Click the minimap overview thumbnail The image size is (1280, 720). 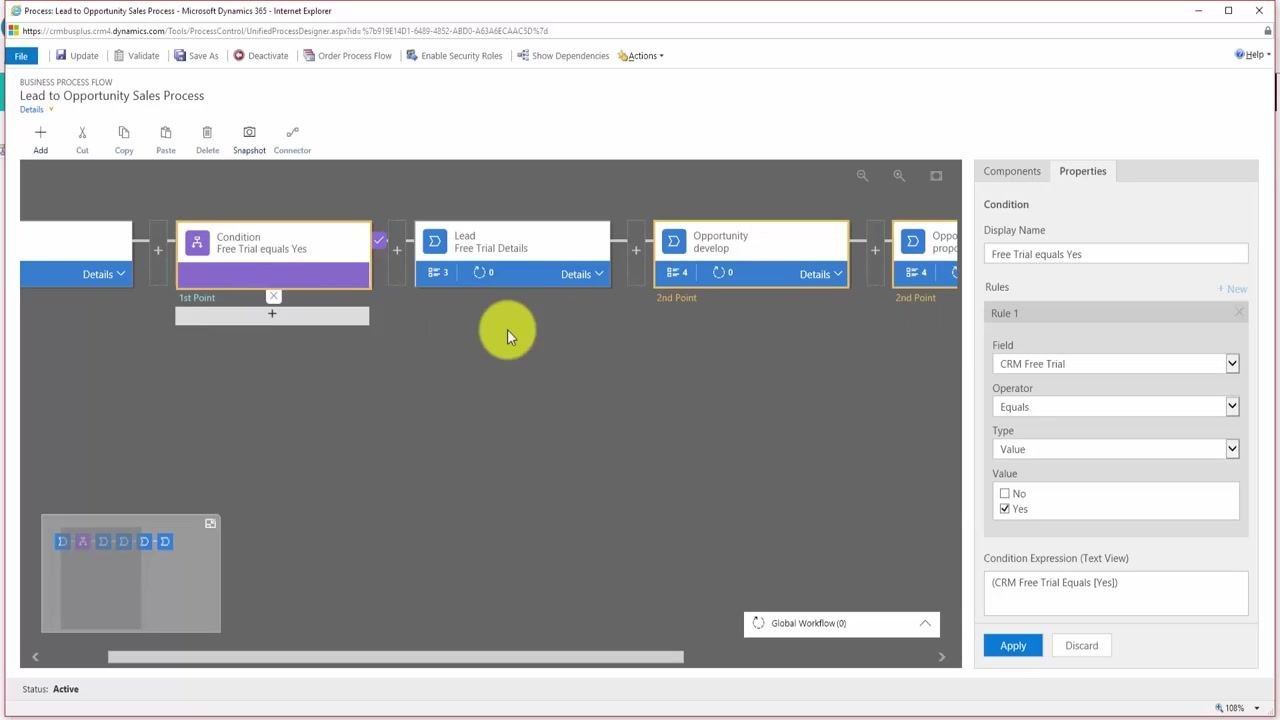(131, 574)
